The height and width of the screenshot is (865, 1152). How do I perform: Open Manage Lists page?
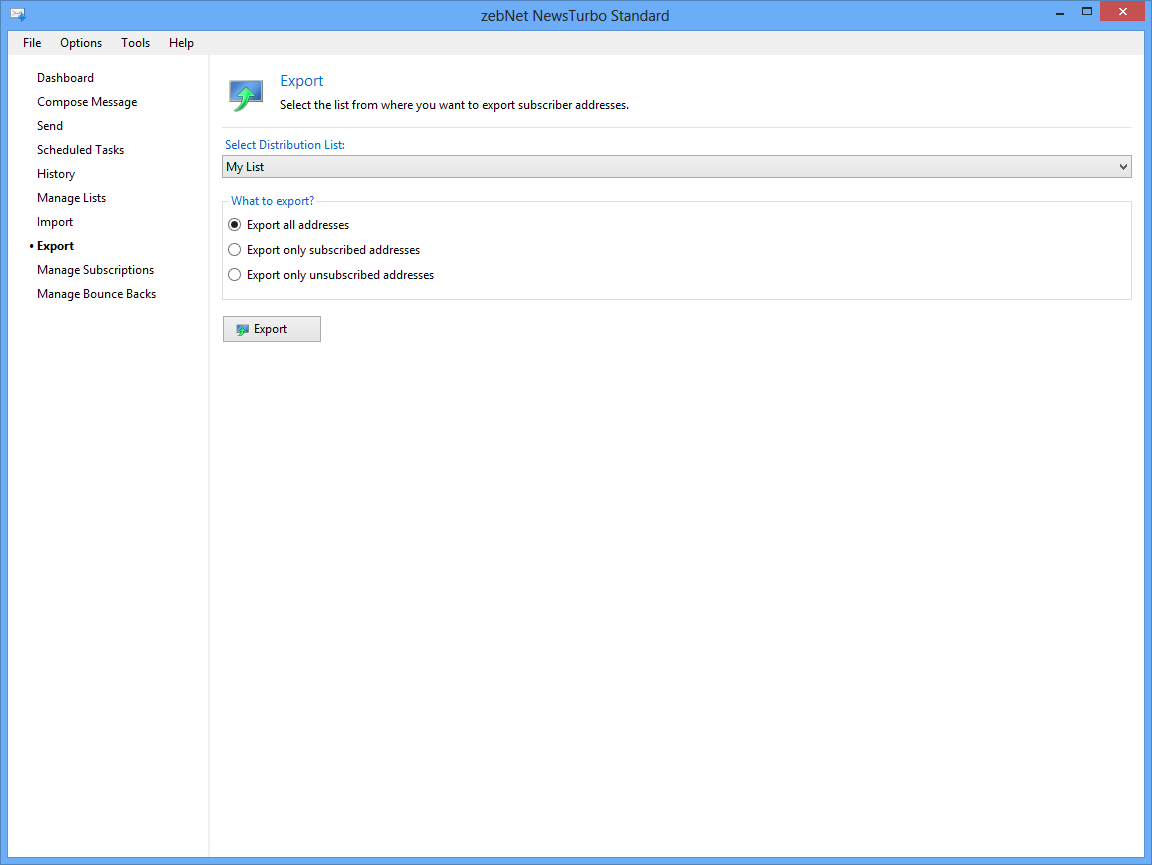click(72, 198)
